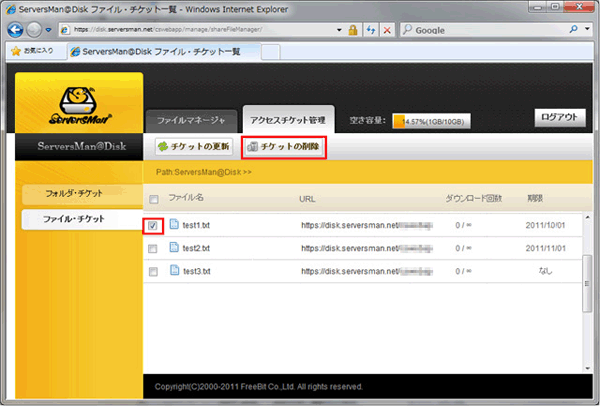Click the browser refresh icon

click(x=370, y=29)
